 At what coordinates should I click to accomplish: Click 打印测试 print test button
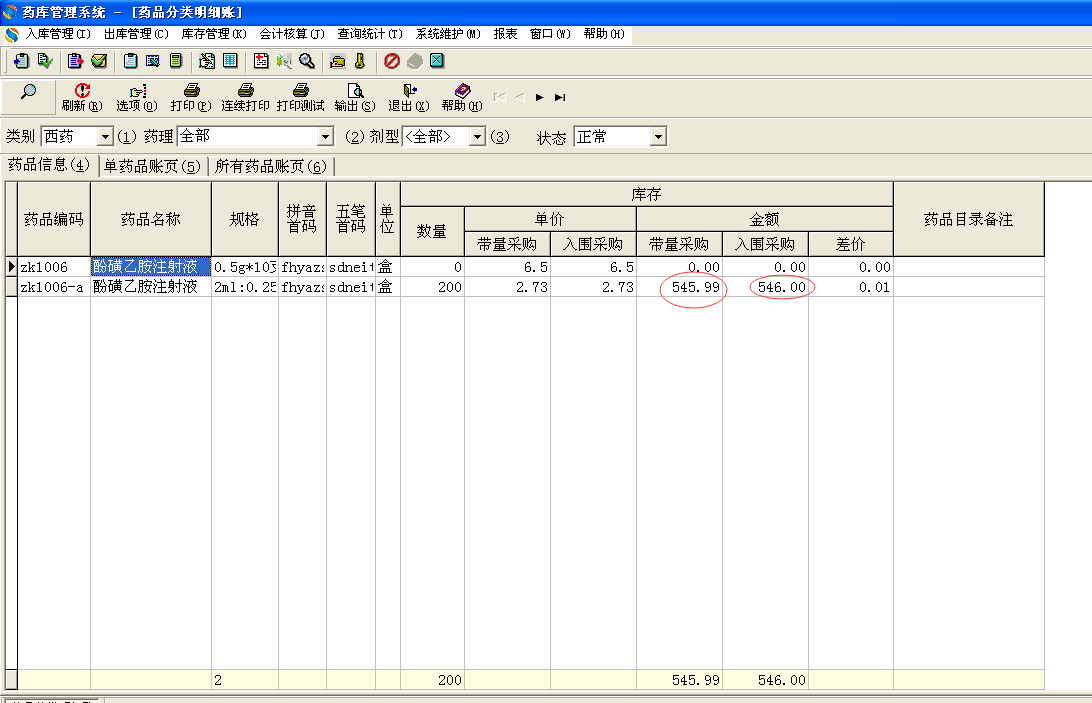click(300, 98)
